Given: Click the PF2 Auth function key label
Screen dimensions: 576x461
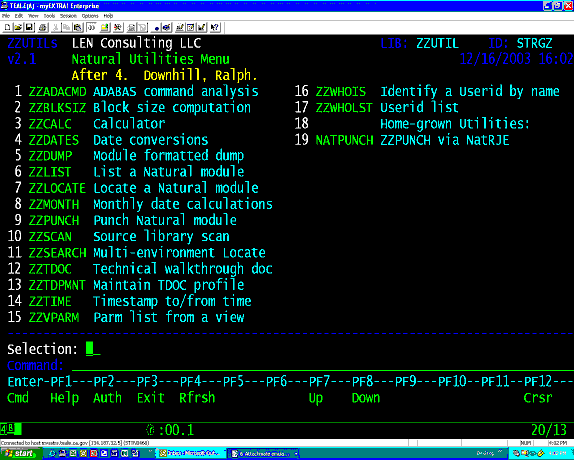Looking at the screenshot, I should [x=107, y=397].
